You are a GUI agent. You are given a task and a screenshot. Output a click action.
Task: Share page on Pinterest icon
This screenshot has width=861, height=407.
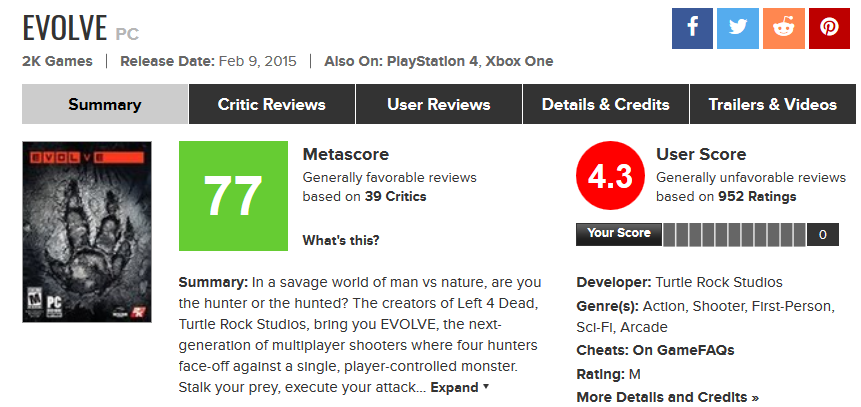(829, 29)
